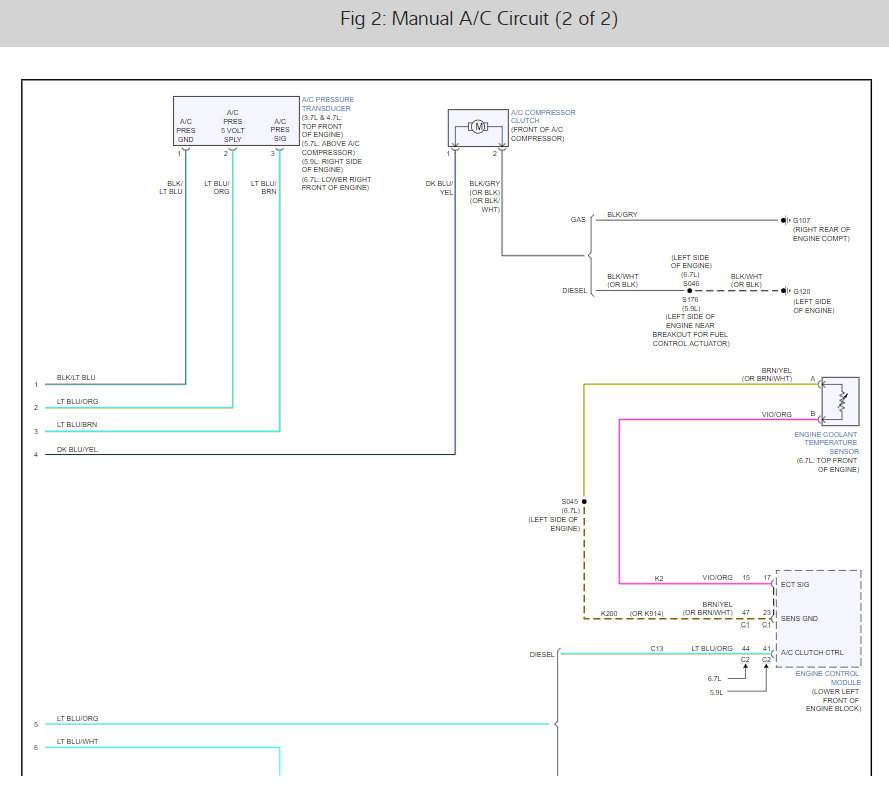The image size is (889, 802).
Task: Click the 'LT BLU/ BRN' label under transducer pin 3
Action: coord(264,188)
